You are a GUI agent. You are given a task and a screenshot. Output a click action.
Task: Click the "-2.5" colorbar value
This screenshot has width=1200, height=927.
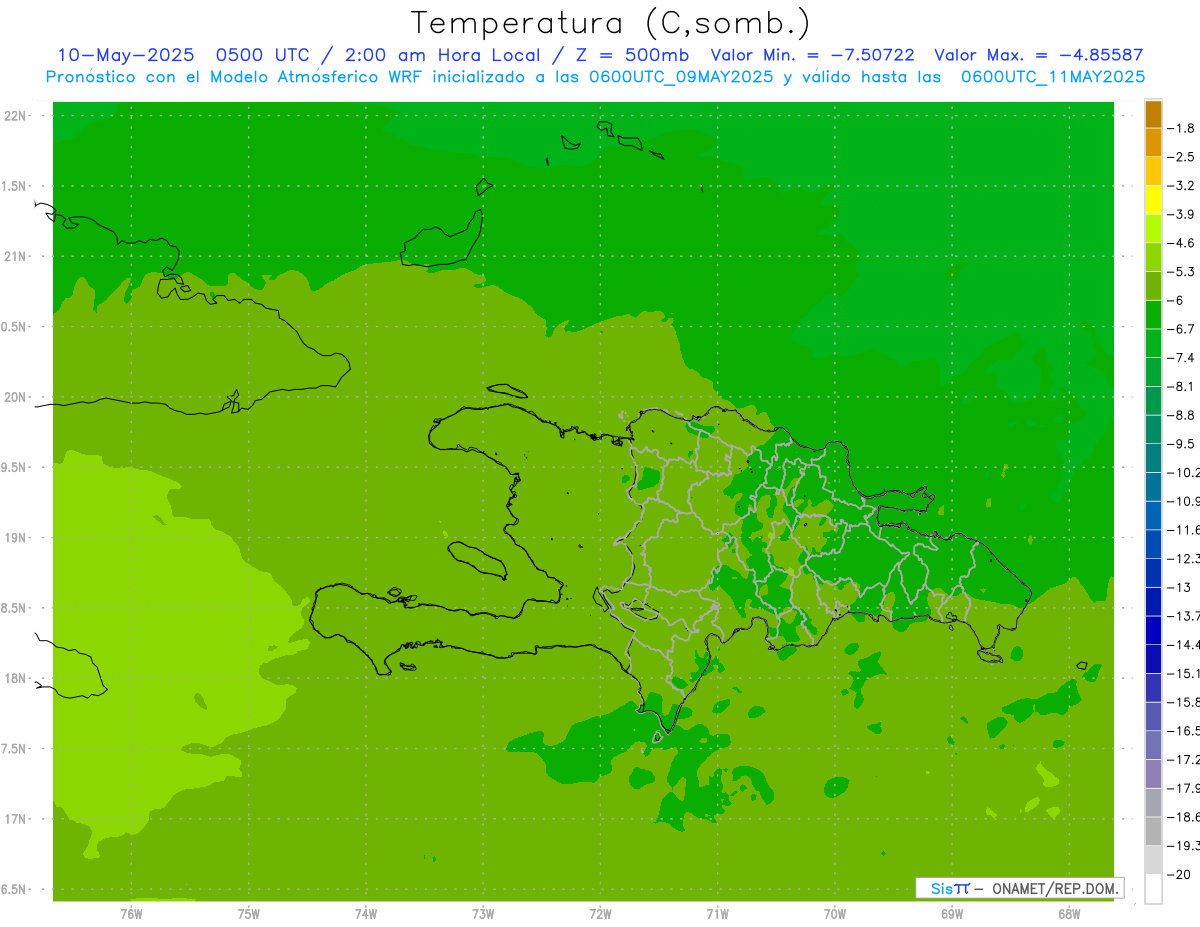coord(1181,157)
